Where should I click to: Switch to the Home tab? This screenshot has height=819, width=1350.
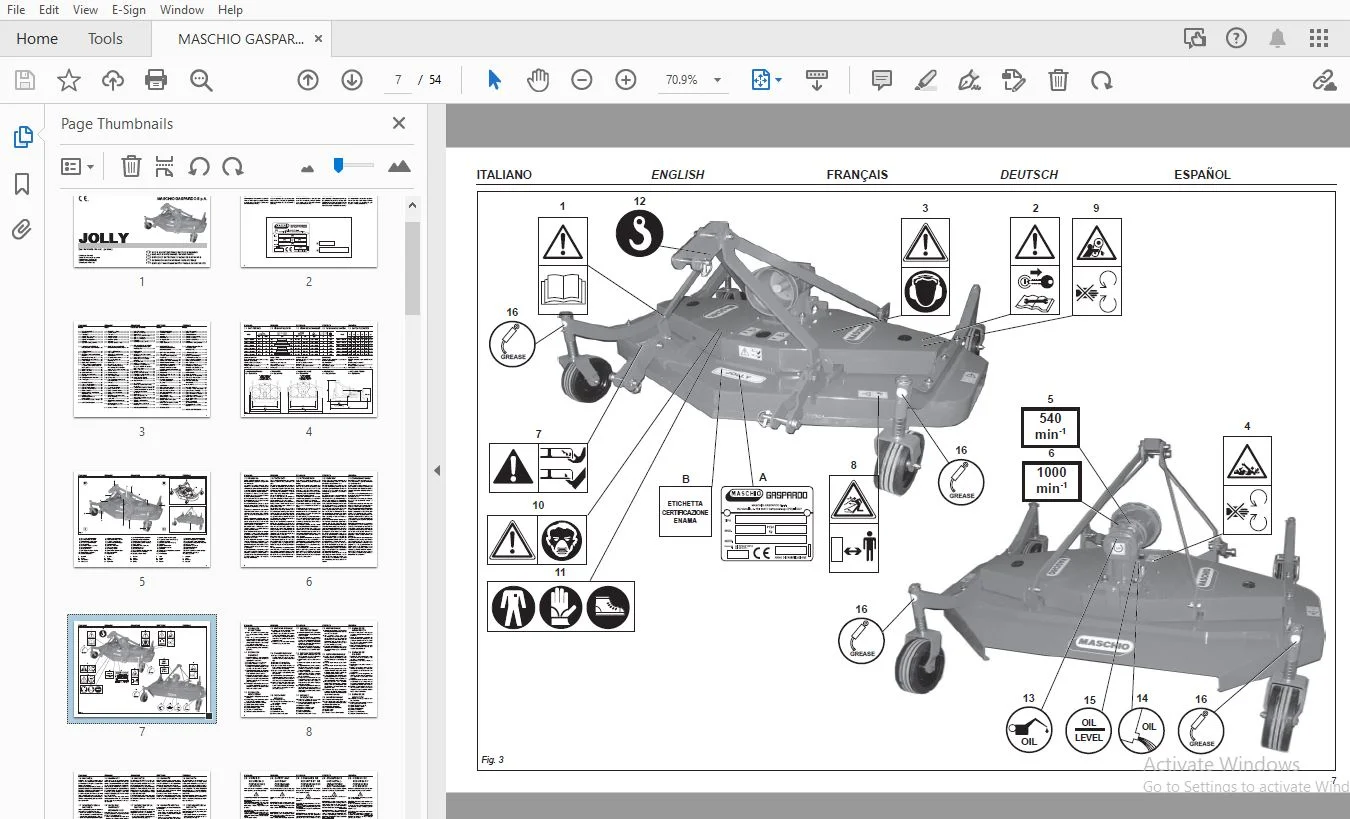[37, 39]
